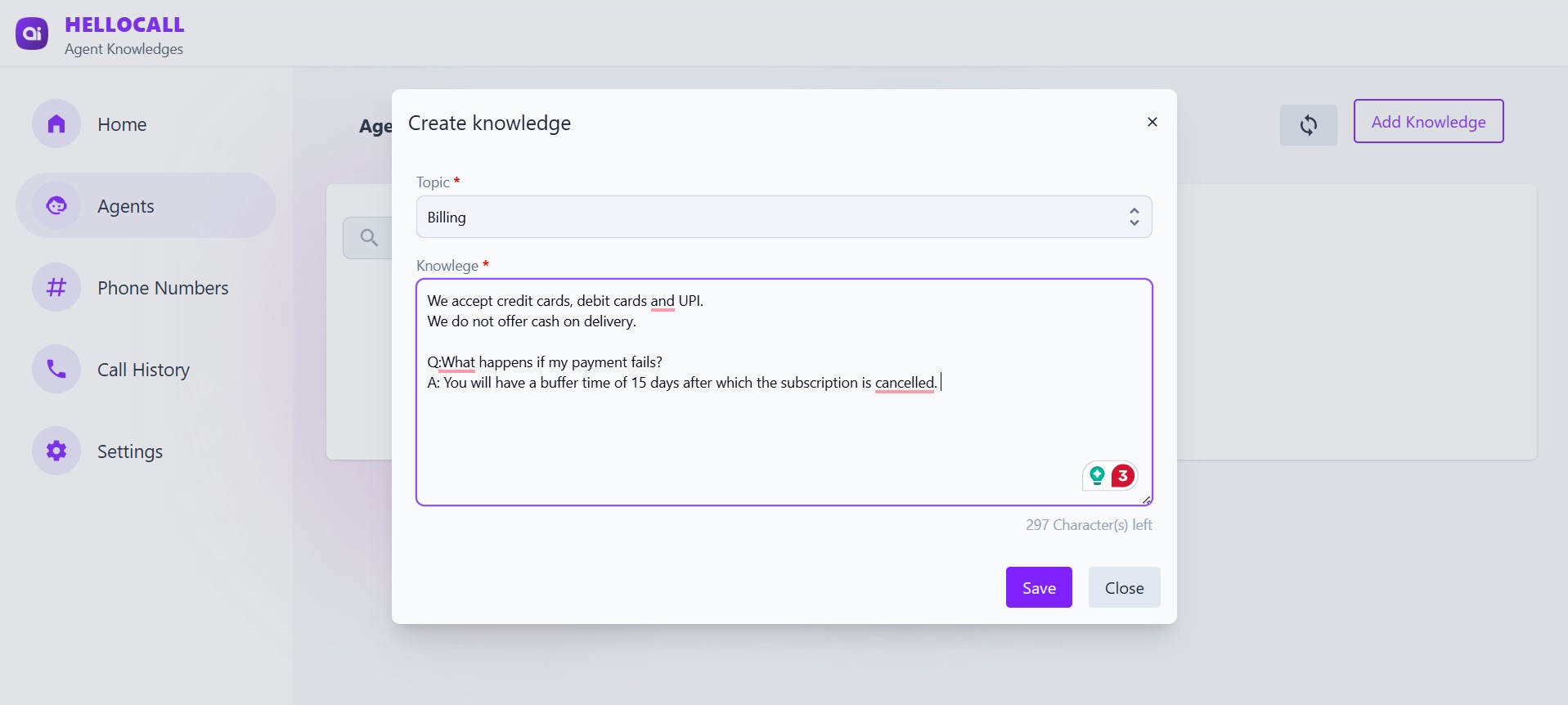The height and width of the screenshot is (705, 1568).
Task: Select the Agents eye icon
Action: click(55, 205)
